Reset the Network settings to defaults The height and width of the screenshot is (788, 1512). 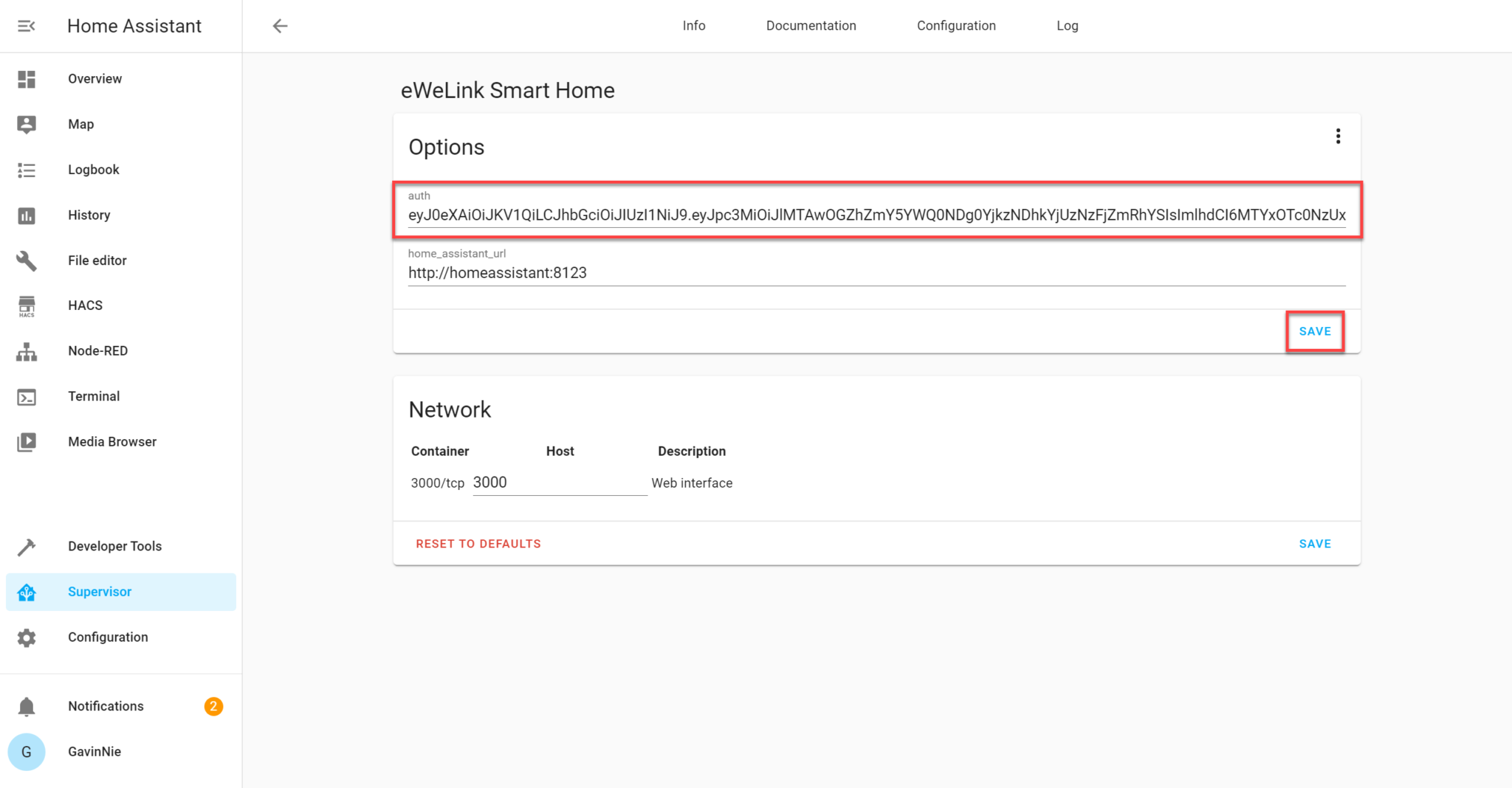478,543
